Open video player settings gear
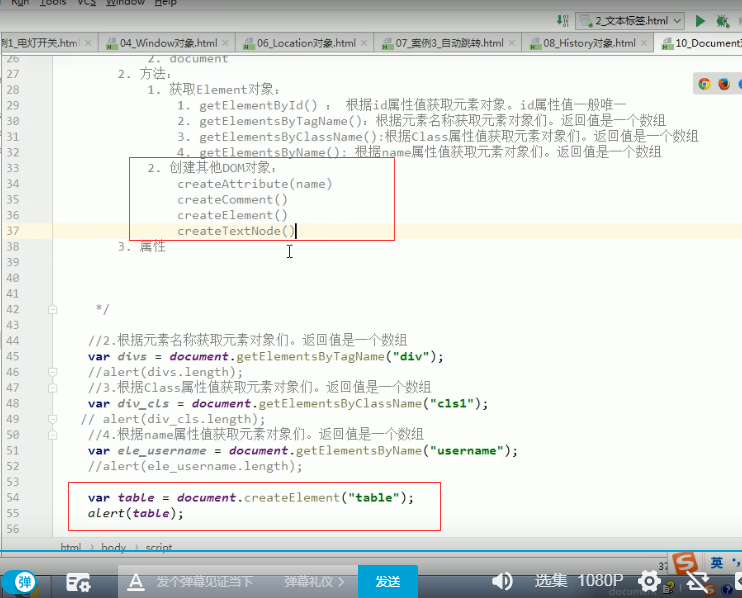Viewport: 742px width, 598px height. [x=649, y=580]
